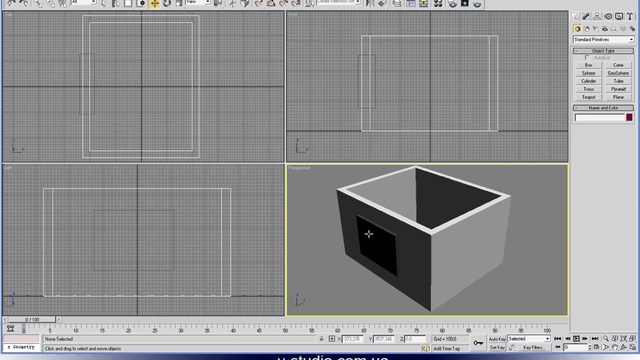Open the Schematic View
The image size is (640, 360).
pos(424,3)
